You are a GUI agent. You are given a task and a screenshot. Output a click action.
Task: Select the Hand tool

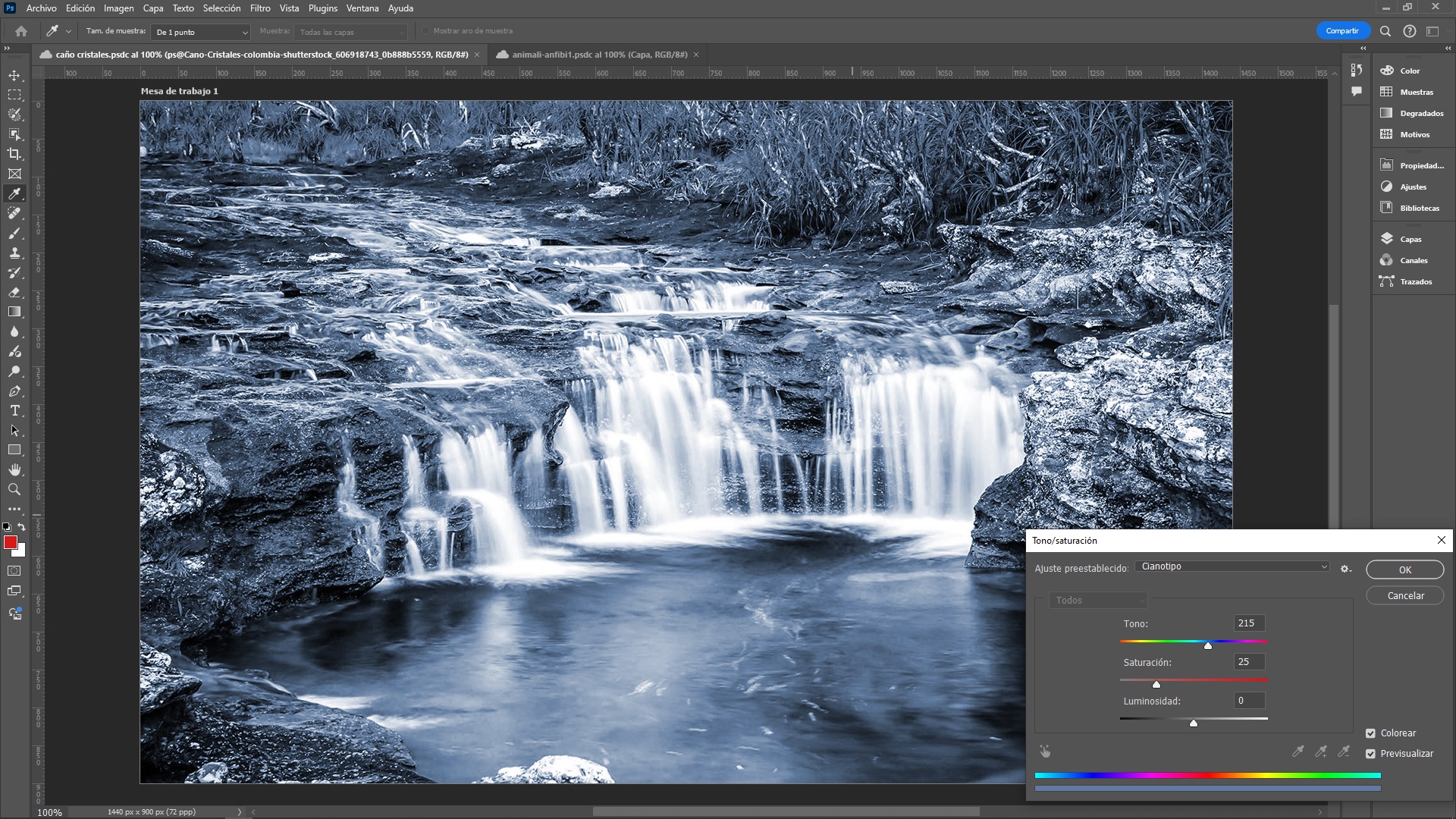click(14, 470)
